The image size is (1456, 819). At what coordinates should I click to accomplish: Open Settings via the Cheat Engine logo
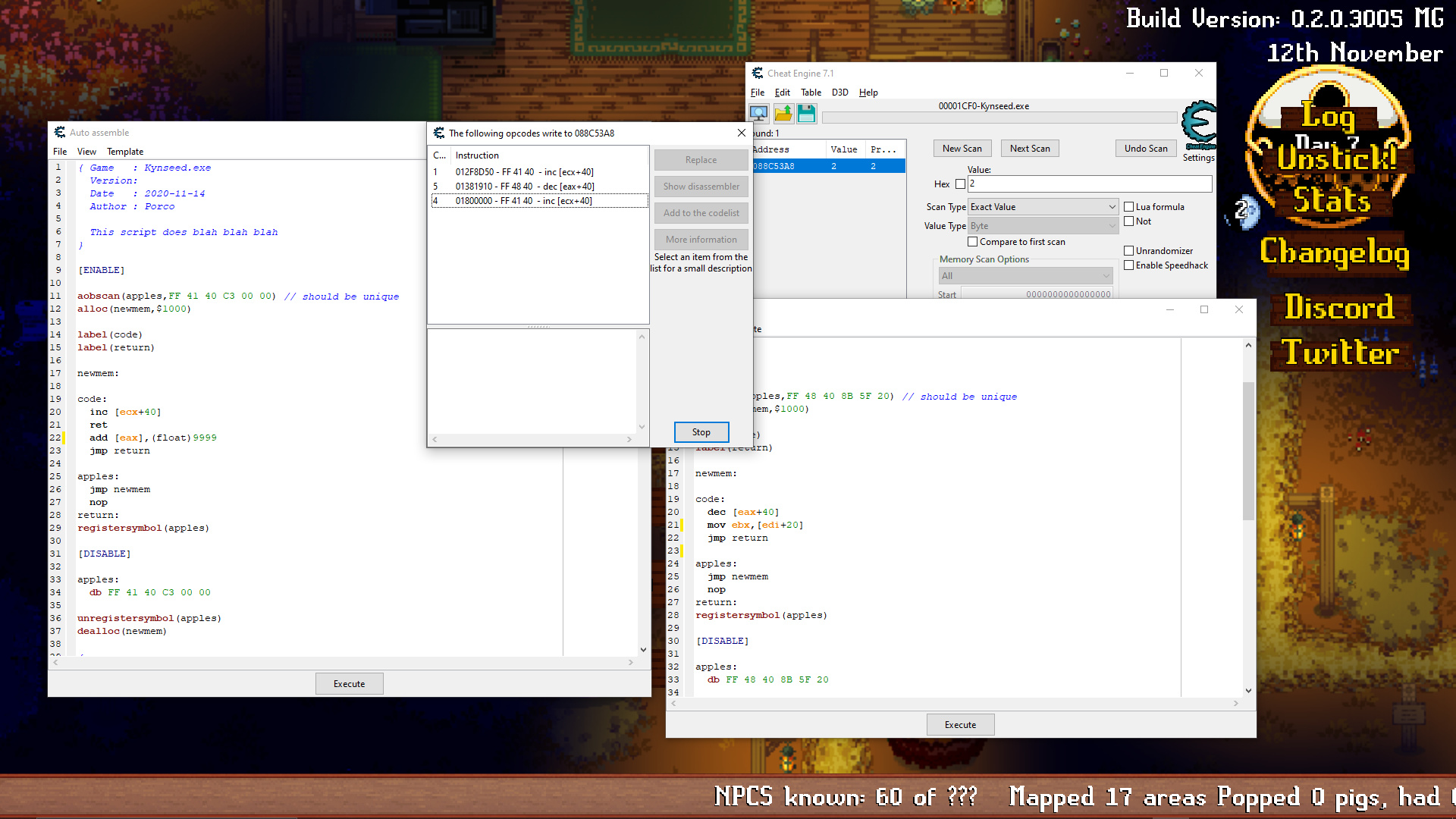[x=1199, y=125]
